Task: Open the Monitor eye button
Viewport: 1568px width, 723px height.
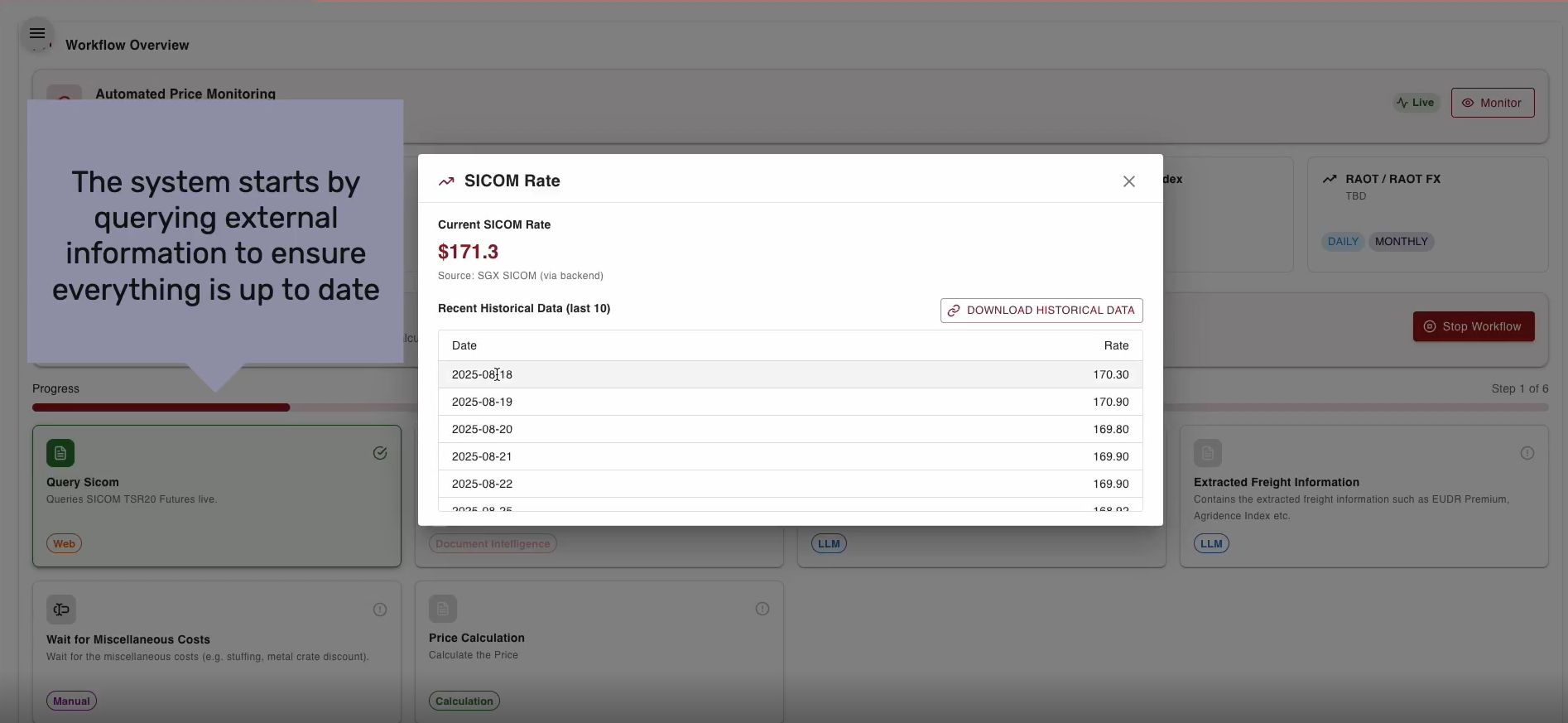Action: point(1492,103)
